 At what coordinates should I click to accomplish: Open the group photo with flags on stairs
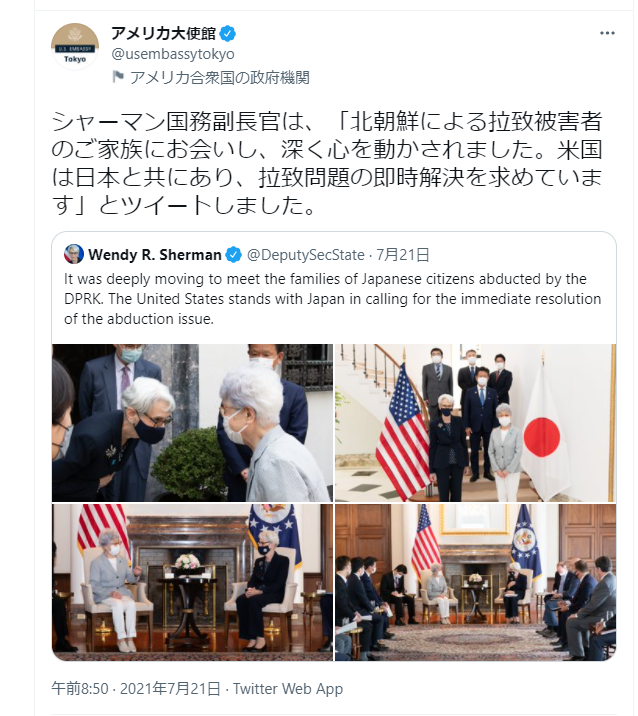[475, 423]
